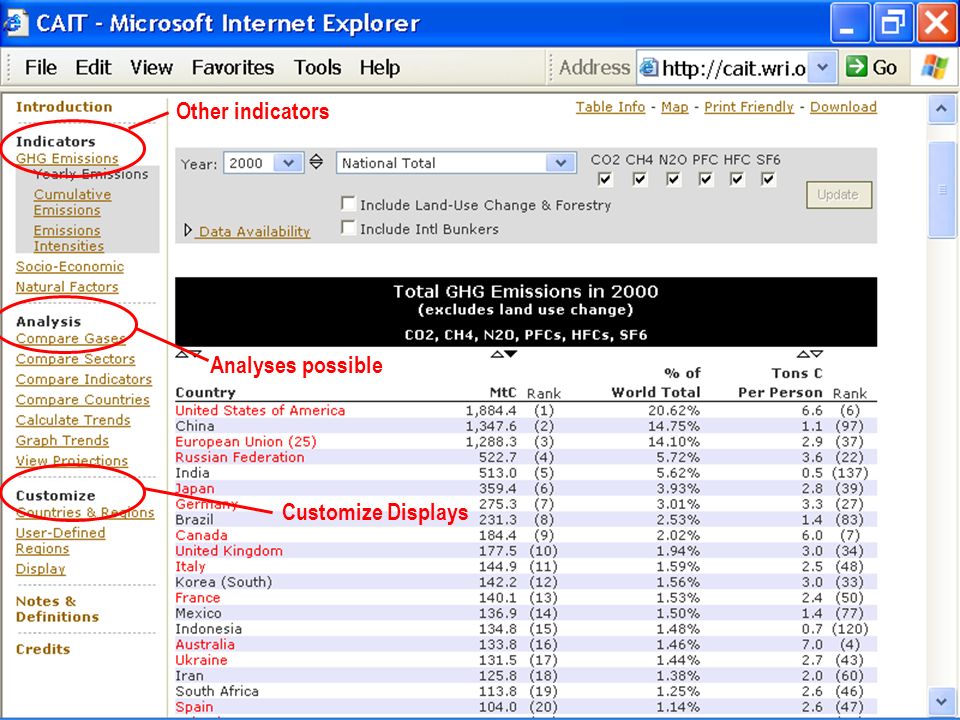Click the page icon in the address bar
This screenshot has width=960, height=720.
[x=649, y=67]
